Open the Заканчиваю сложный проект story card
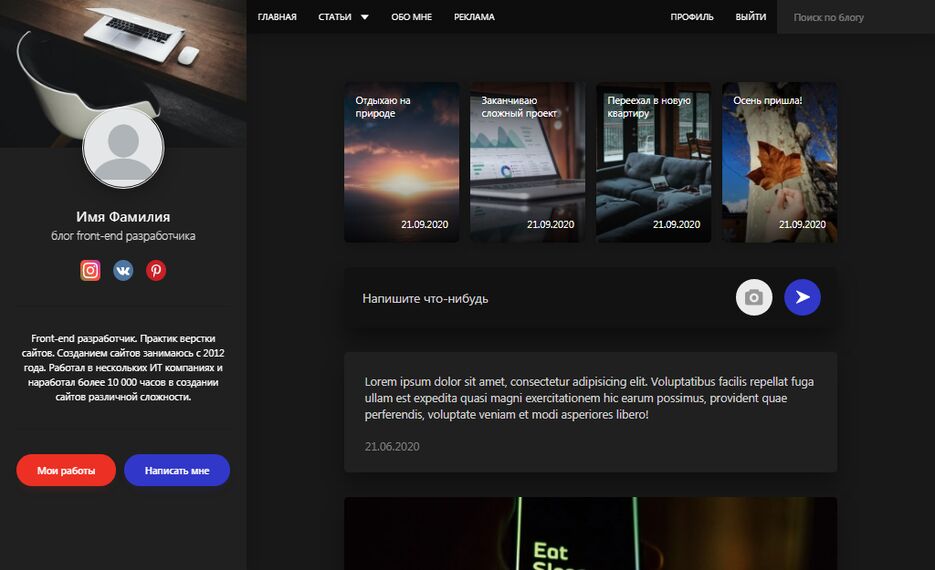 pyautogui.click(x=528, y=162)
